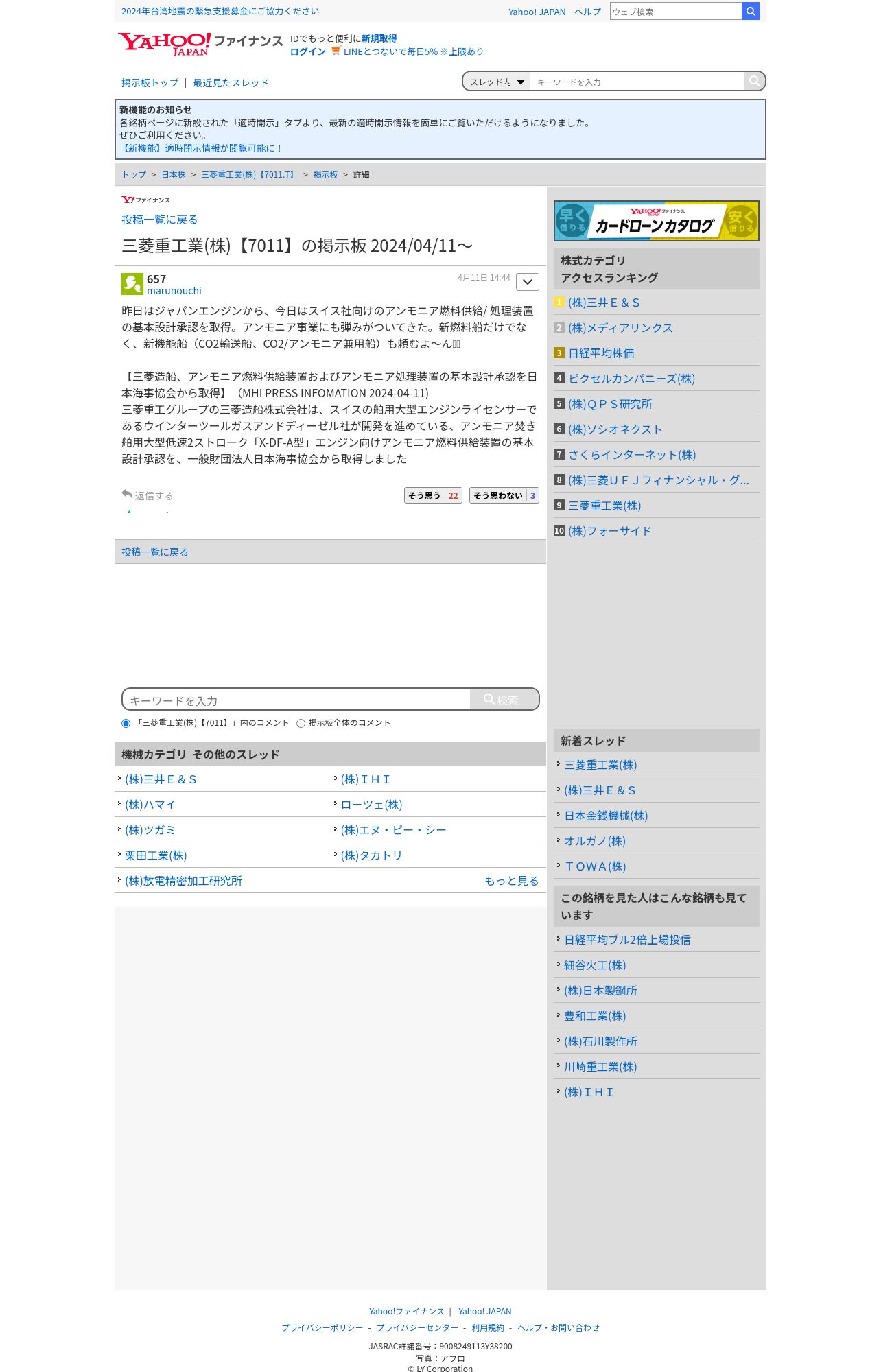The height and width of the screenshot is (1372, 881).
Task: Click the 新規取得 ID link
Action: click(x=379, y=38)
